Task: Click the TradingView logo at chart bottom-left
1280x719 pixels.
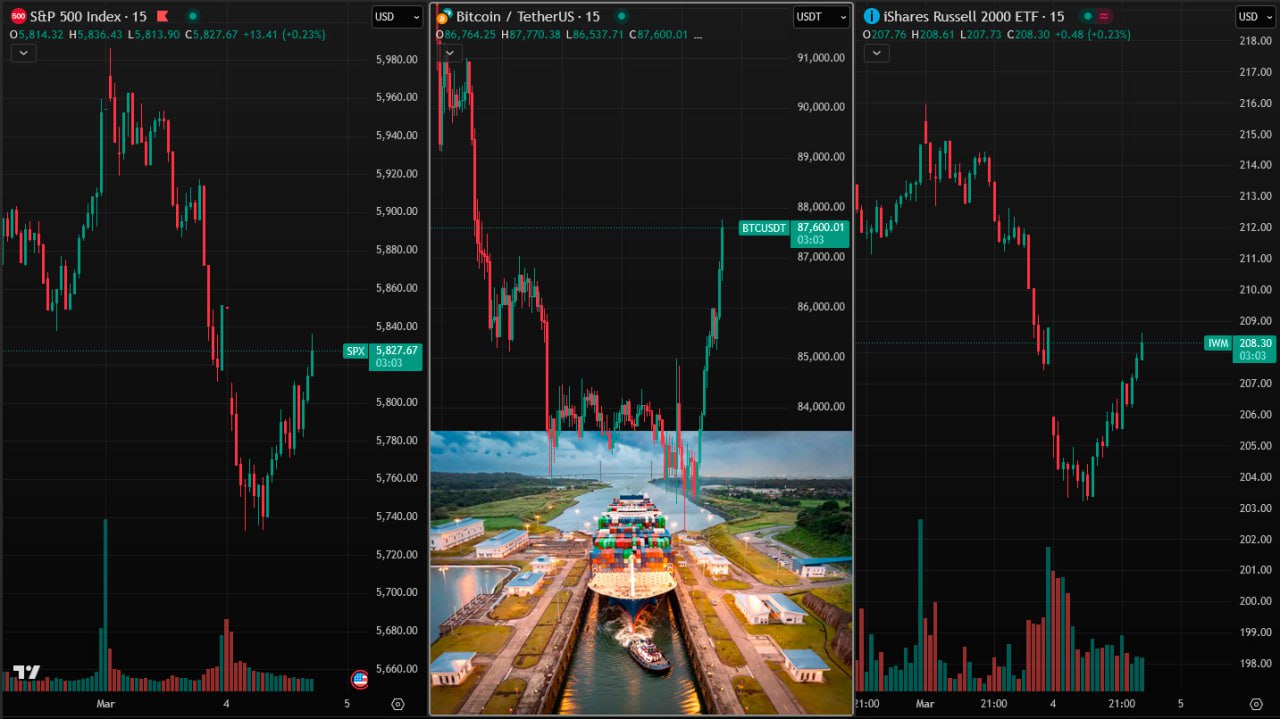Action: point(26,673)
